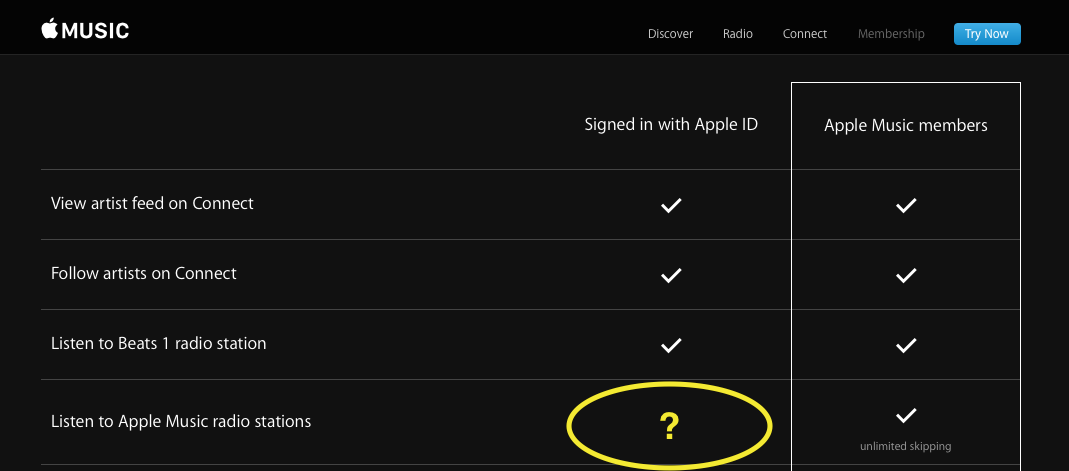Image resolution: width=1069 pixels, height=471 pixels.
Task: Click the Beats 1 members checkmark
Action: coord(905,345)
